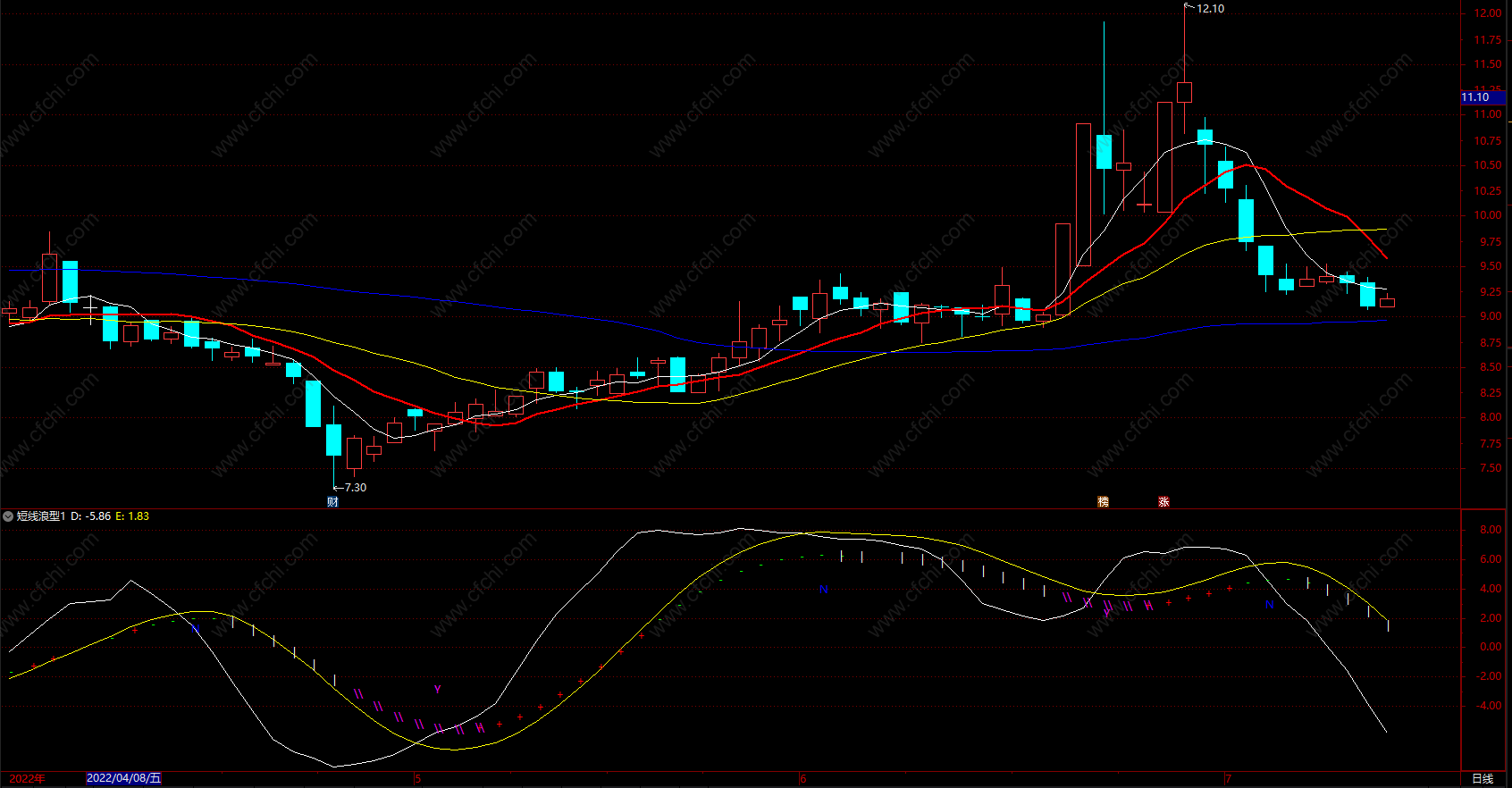Click the blue N signal near June
Image resolution: width=1512 pixels, height=788 pixels.
click(x=824, y=590)
